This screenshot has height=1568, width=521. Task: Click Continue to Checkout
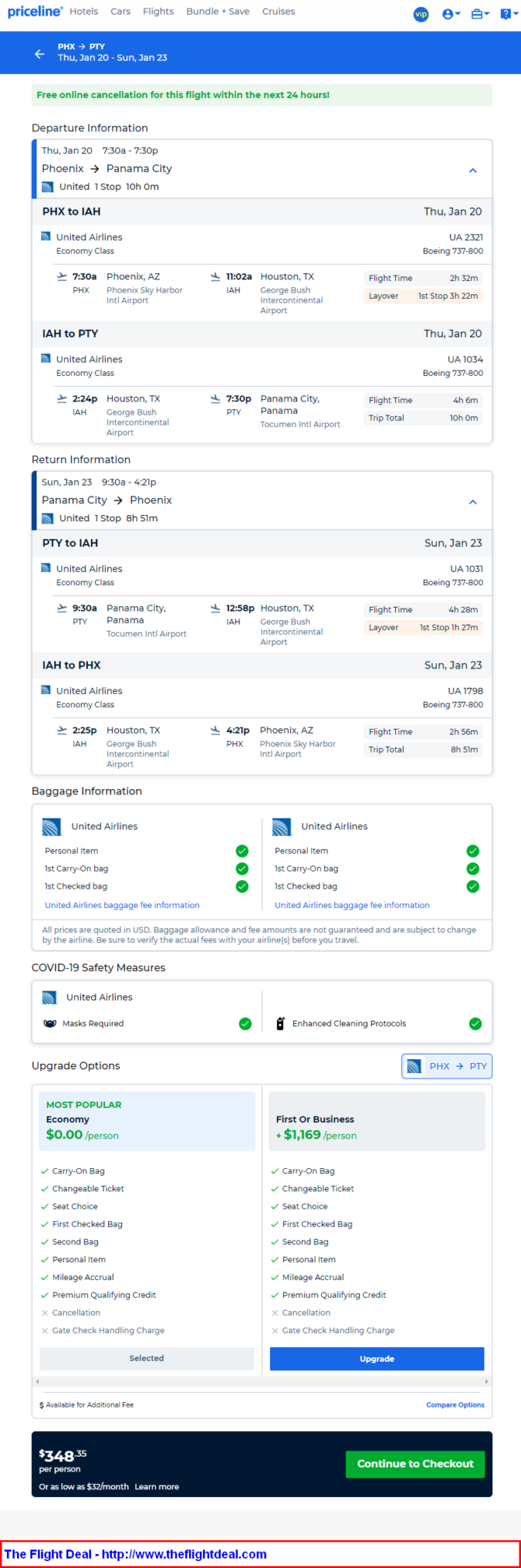pos(415,1464)
